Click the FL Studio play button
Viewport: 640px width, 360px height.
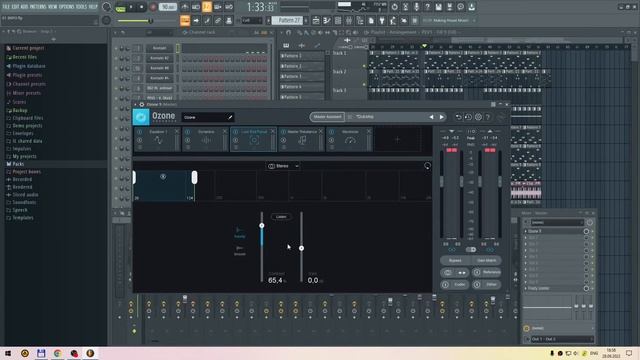pyautogui.click(x=131, y=7)
